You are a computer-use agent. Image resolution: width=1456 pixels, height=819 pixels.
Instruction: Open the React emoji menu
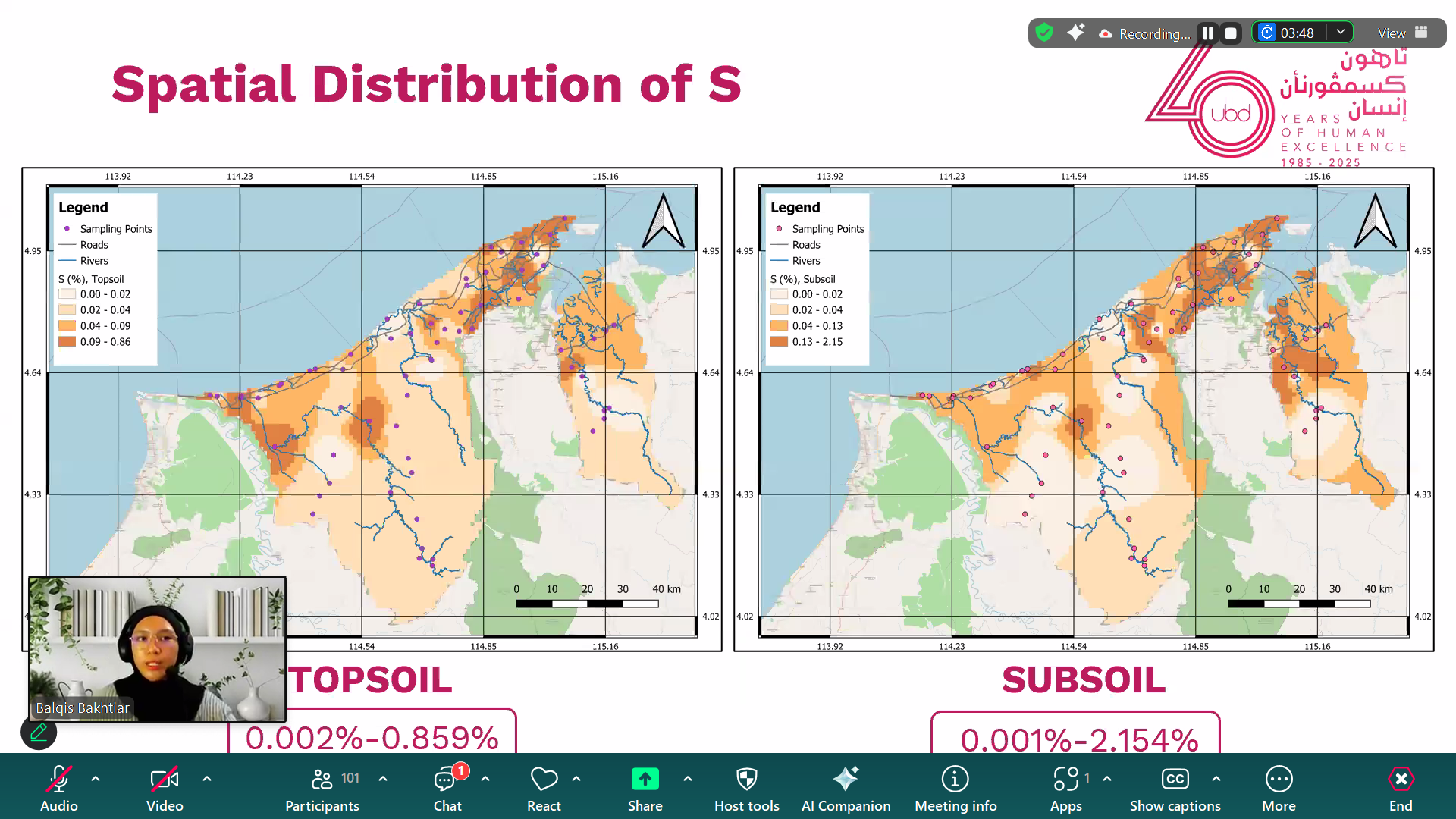[544, 788]
